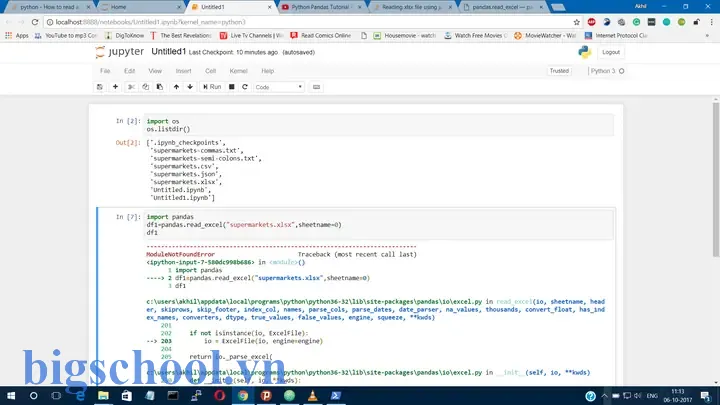Open the Read Comics Online bookmark
Viewport: 720px width, 405px height.
321,35
